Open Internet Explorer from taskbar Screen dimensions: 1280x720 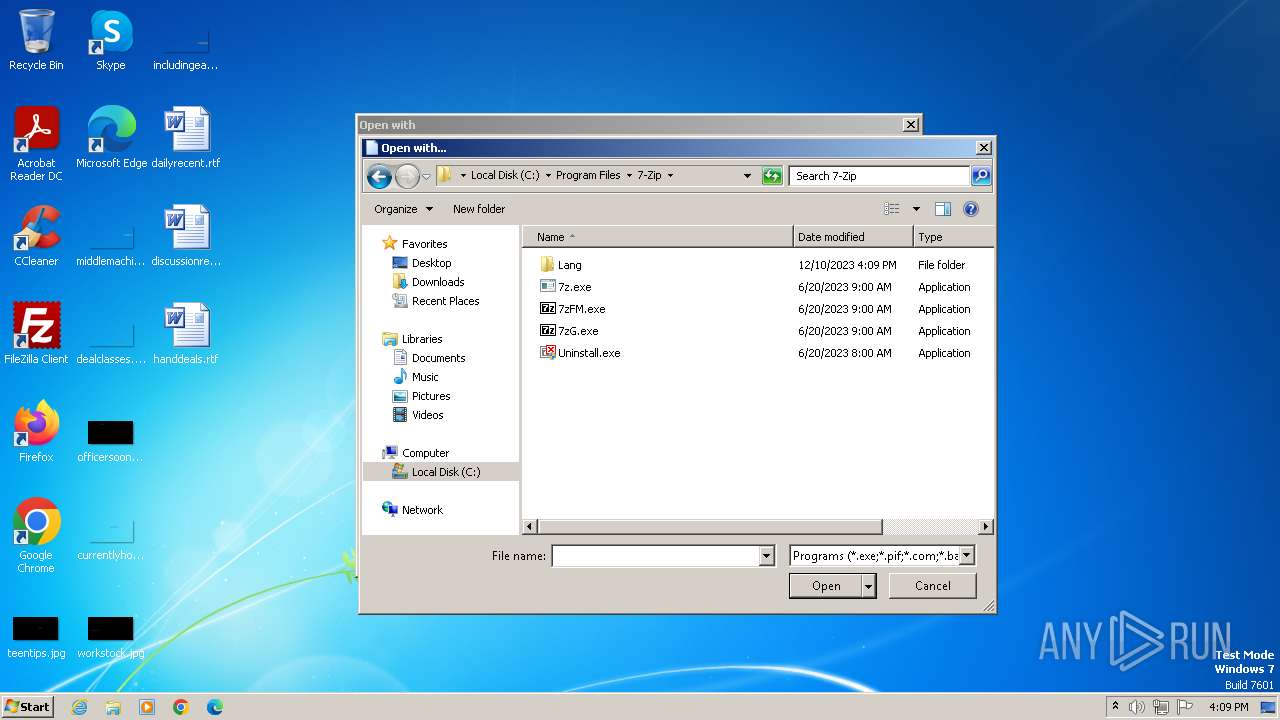[79, 707]
